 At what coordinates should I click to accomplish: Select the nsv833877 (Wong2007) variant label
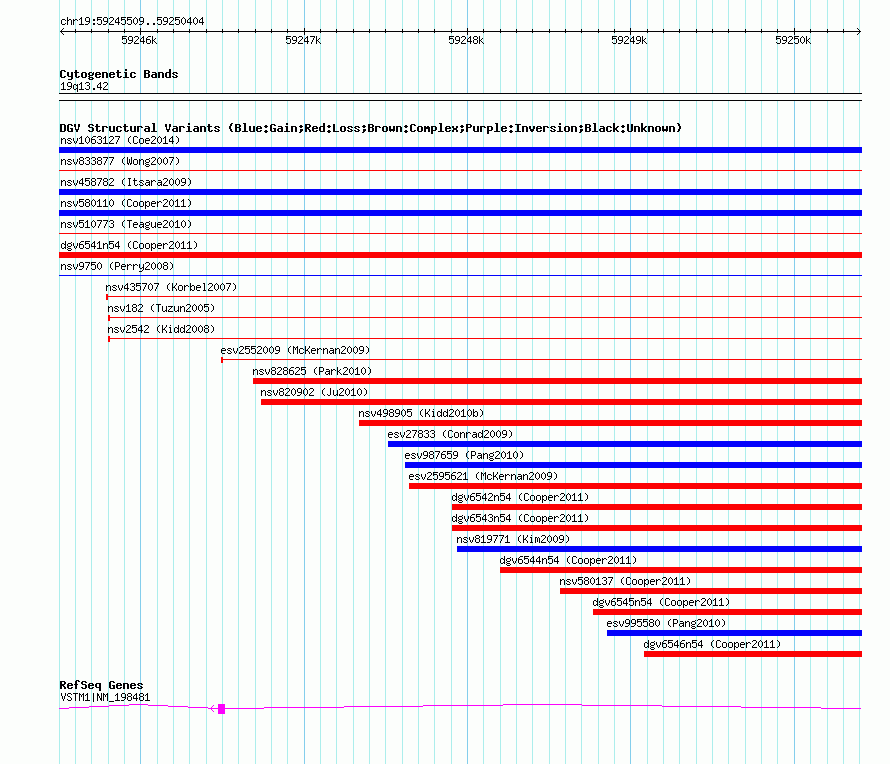[120, 161]
